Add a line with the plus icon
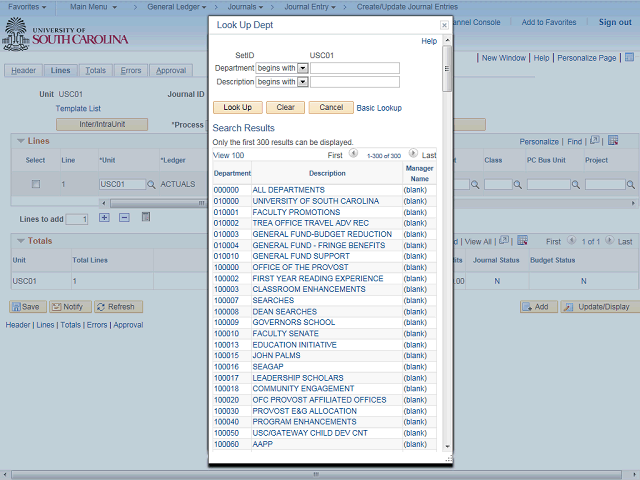 click(104, 218)
